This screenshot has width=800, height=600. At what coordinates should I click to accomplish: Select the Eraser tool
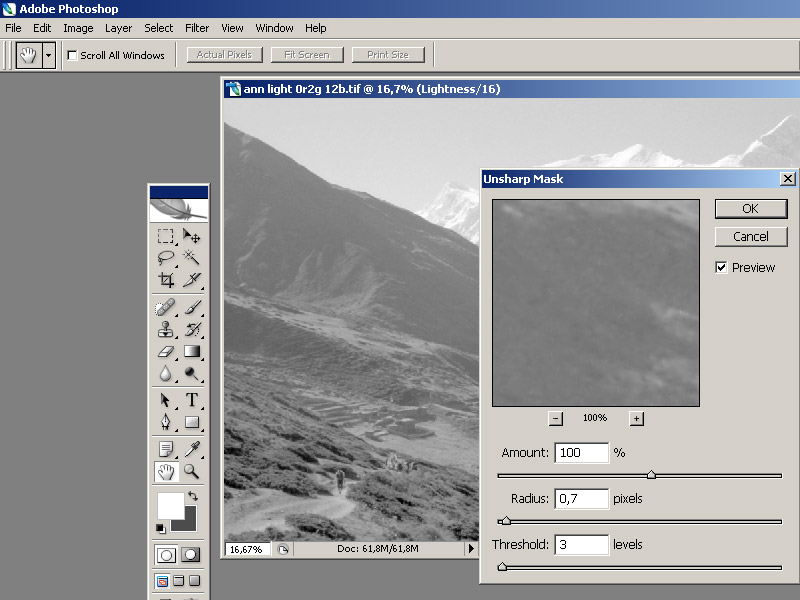click(166, 351)
